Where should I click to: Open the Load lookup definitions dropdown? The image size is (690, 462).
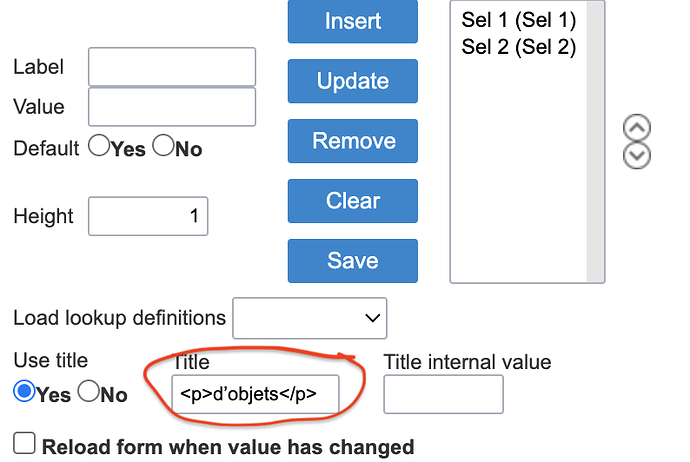pos(310,318)
